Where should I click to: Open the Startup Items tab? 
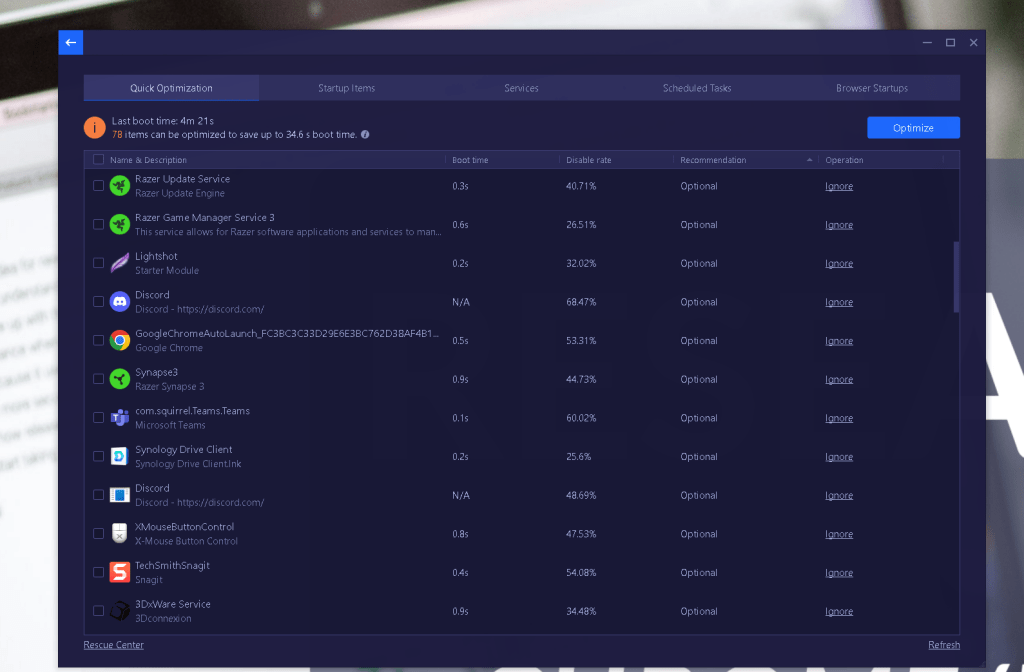347,88
